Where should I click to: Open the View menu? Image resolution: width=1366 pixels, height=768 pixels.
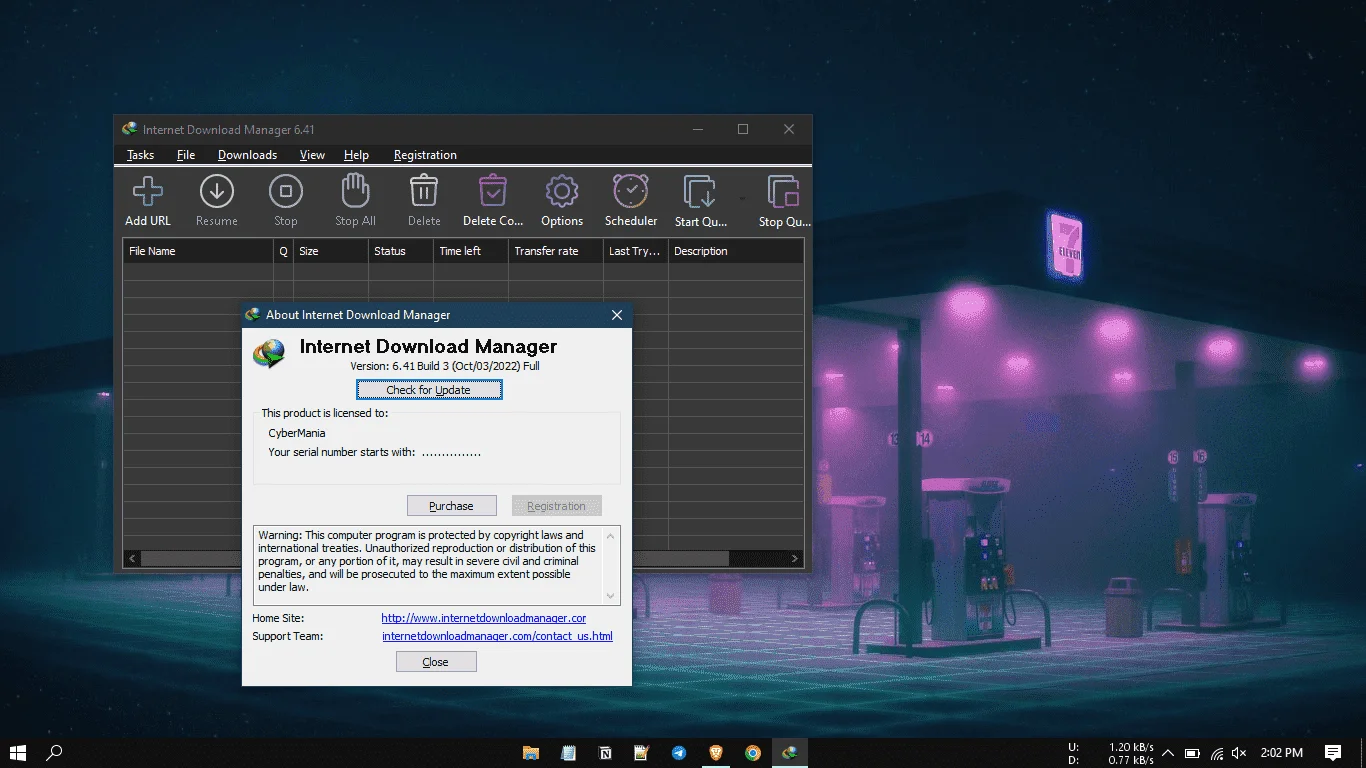click(312, 155)
